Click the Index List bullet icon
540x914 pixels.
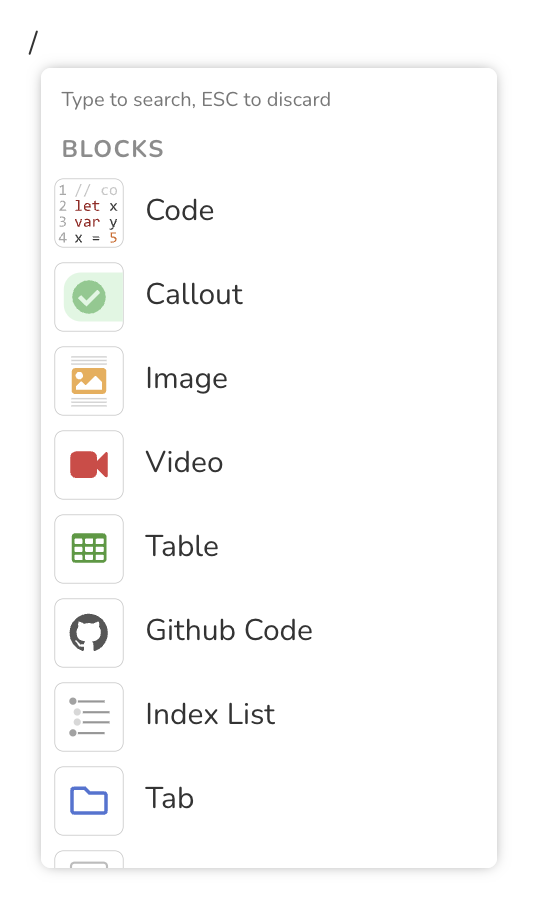point(89,717)
